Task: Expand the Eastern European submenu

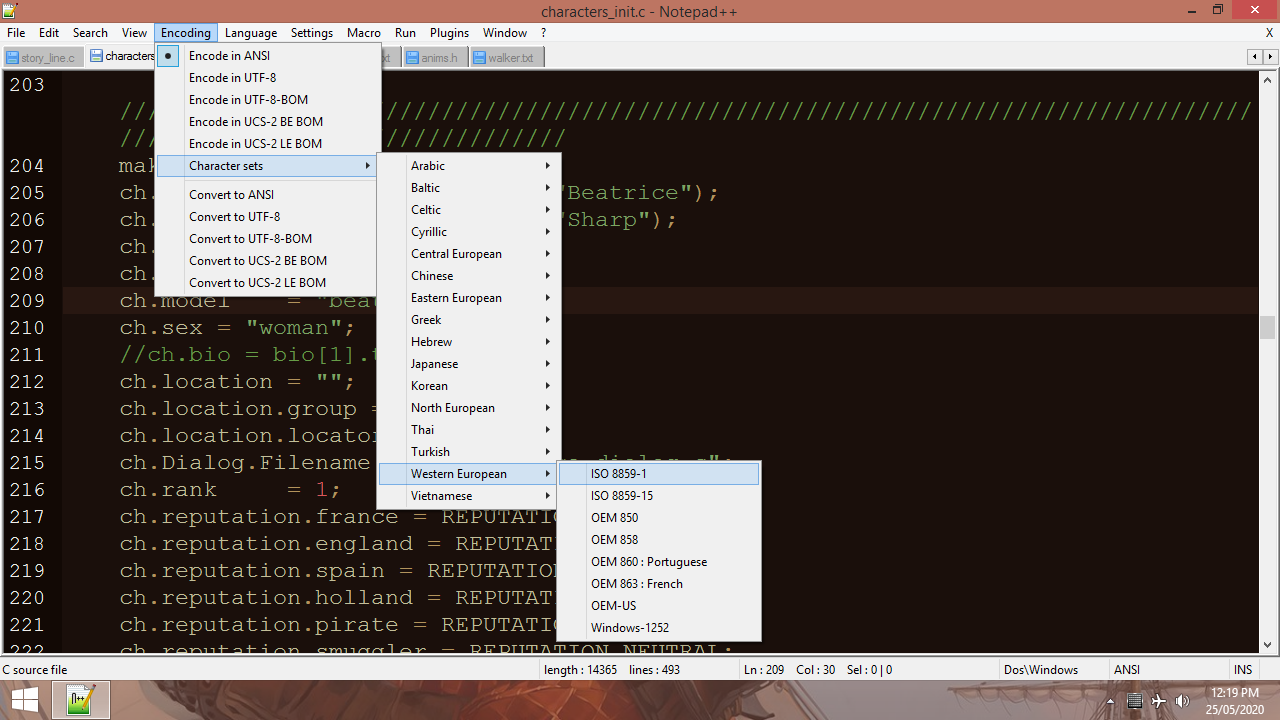Action: (x=469, y=298)
